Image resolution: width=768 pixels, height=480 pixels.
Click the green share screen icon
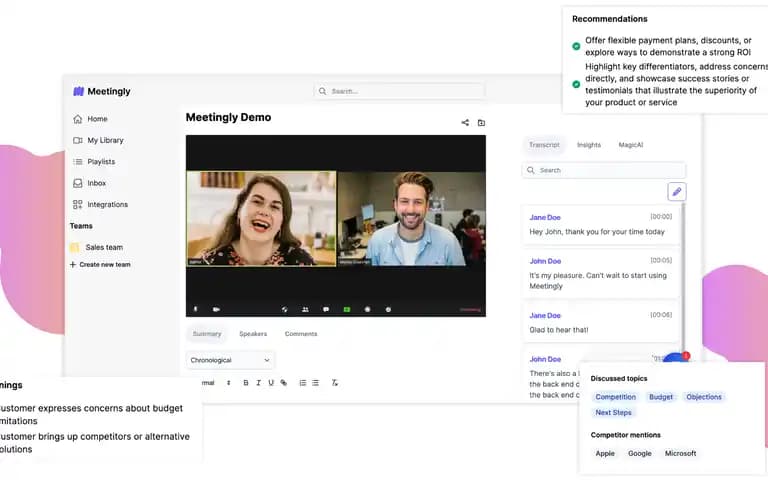point(347,310)
